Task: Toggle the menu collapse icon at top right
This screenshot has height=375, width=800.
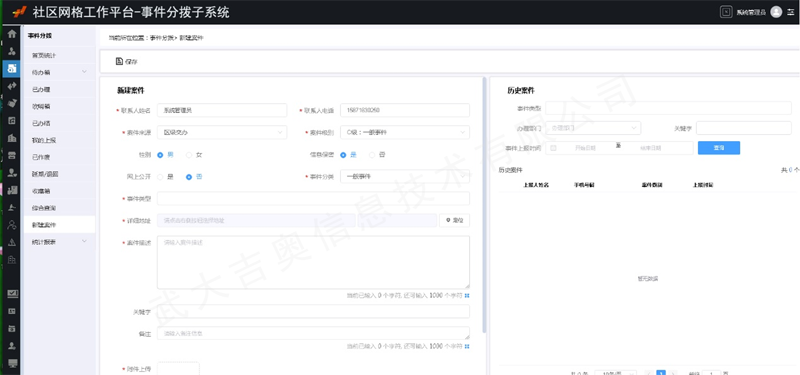Action: (791, 12)
